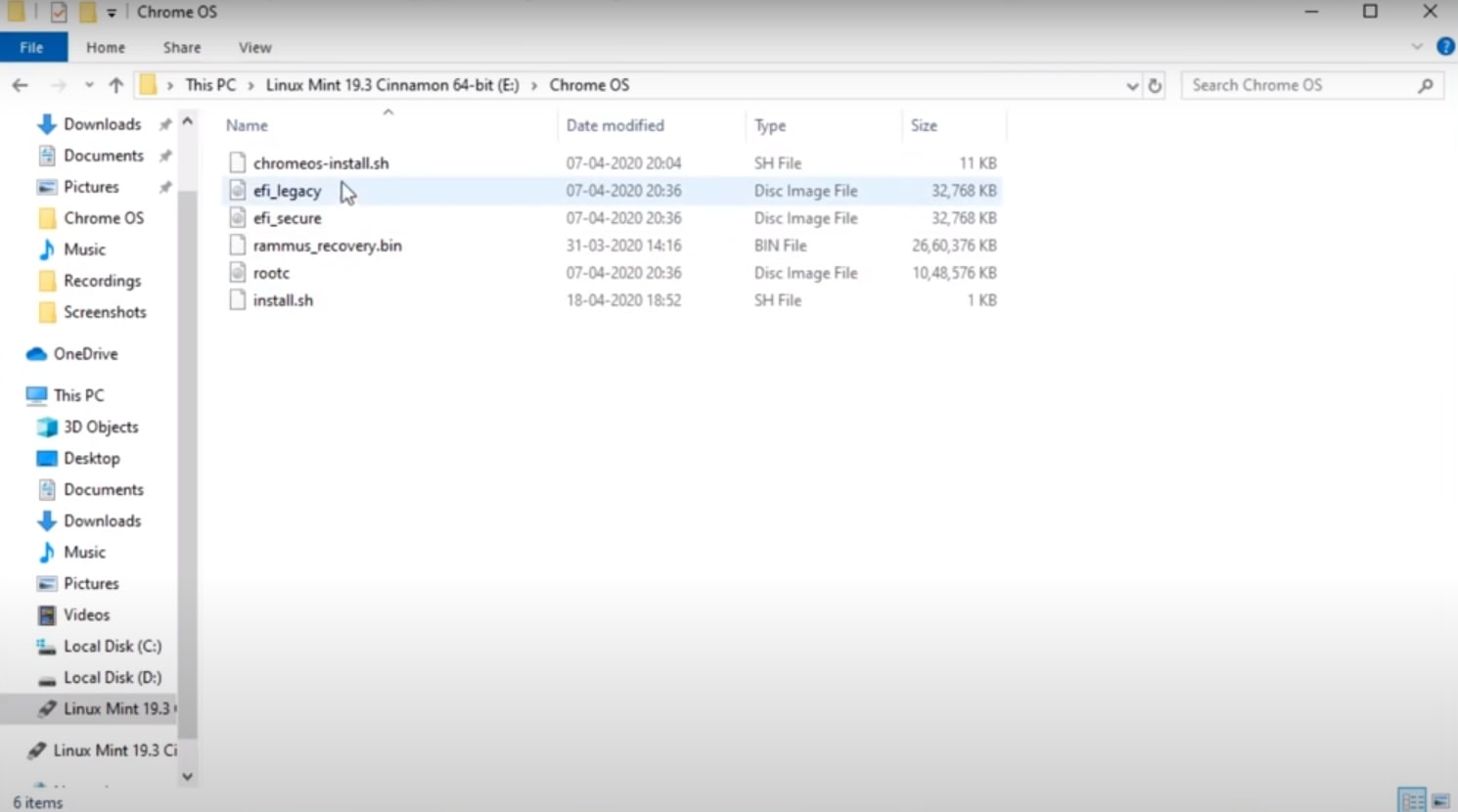Sort by the Date modified column
1458x812 pixels.
(615, 125)
